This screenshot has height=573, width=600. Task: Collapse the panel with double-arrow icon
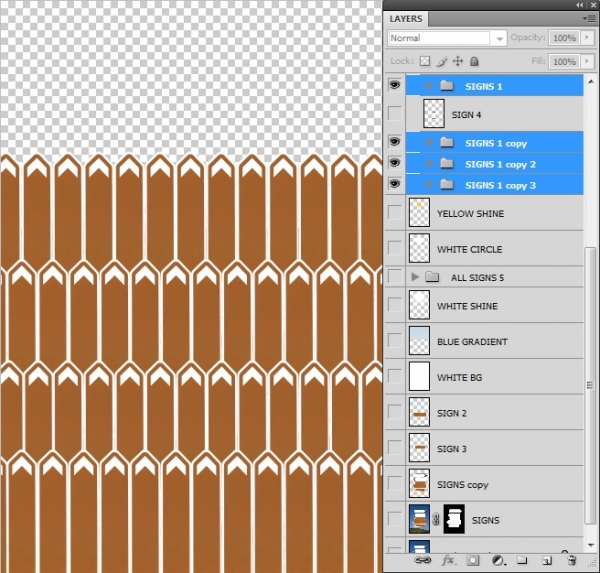pos(580,5)
